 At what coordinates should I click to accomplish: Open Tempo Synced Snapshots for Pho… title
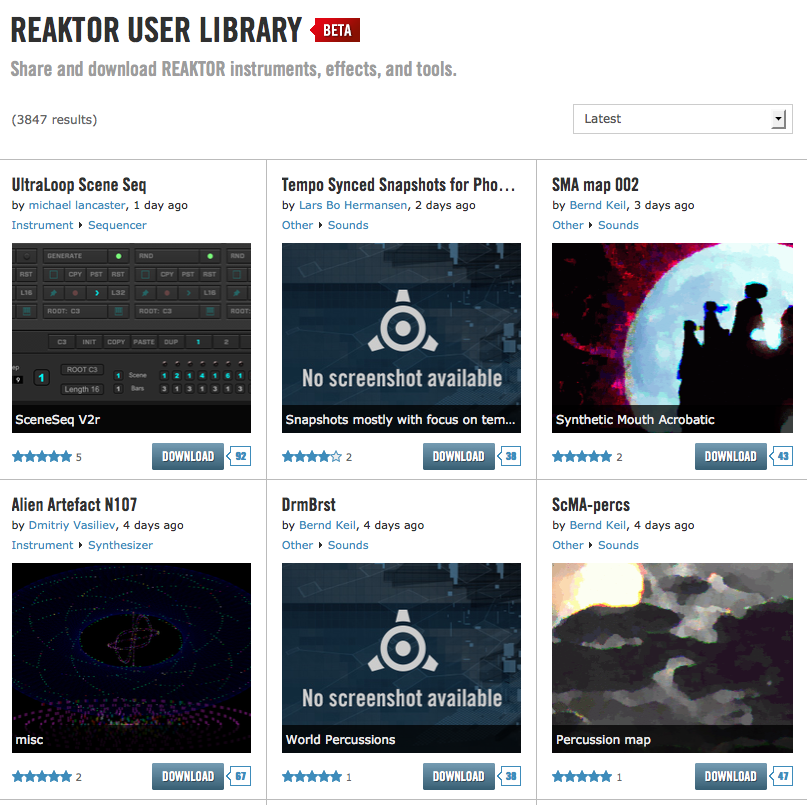(398, 185)
